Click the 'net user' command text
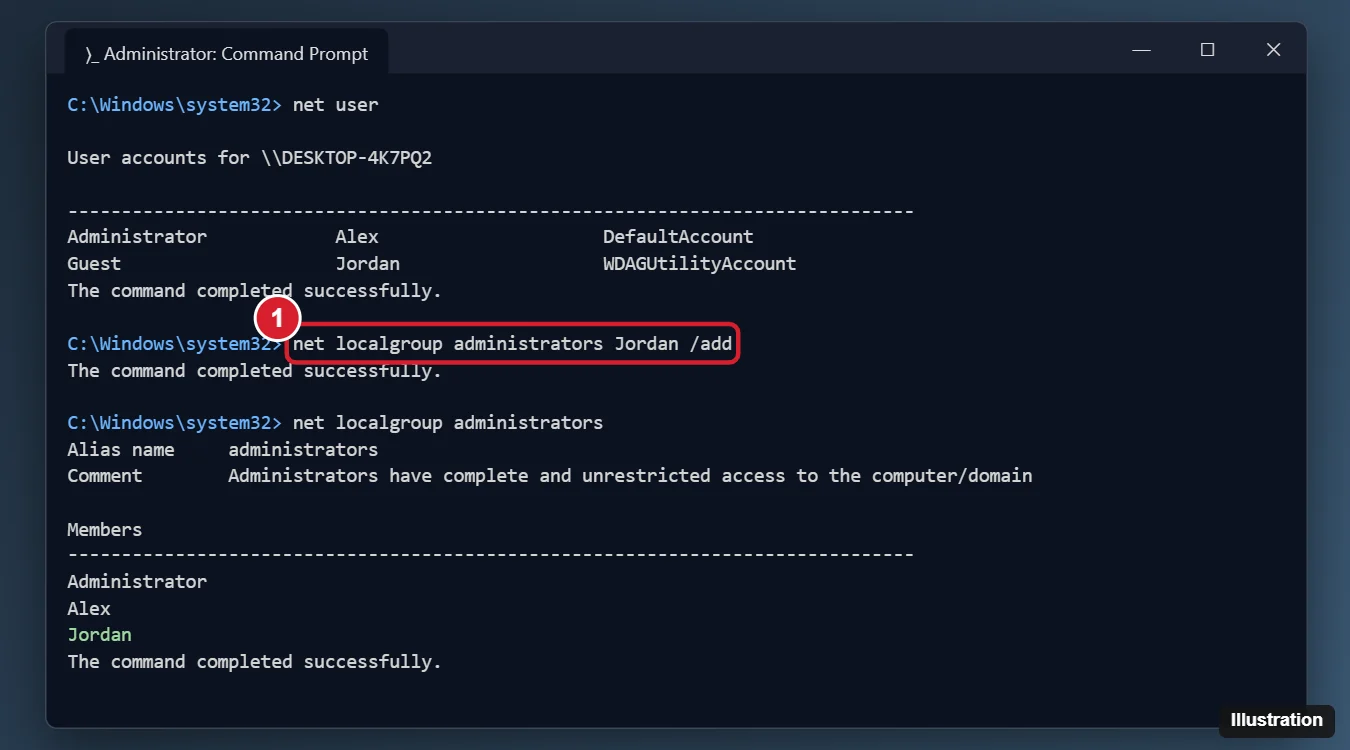 [336, 104]
